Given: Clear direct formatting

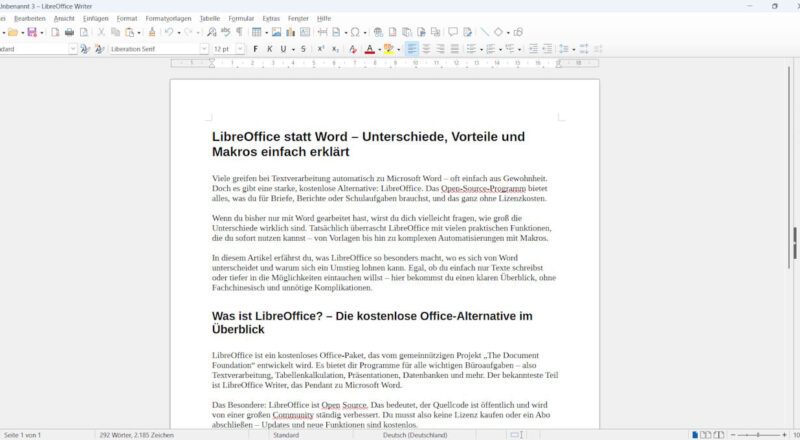Looking at the screenshot, I should pos(353,49).
